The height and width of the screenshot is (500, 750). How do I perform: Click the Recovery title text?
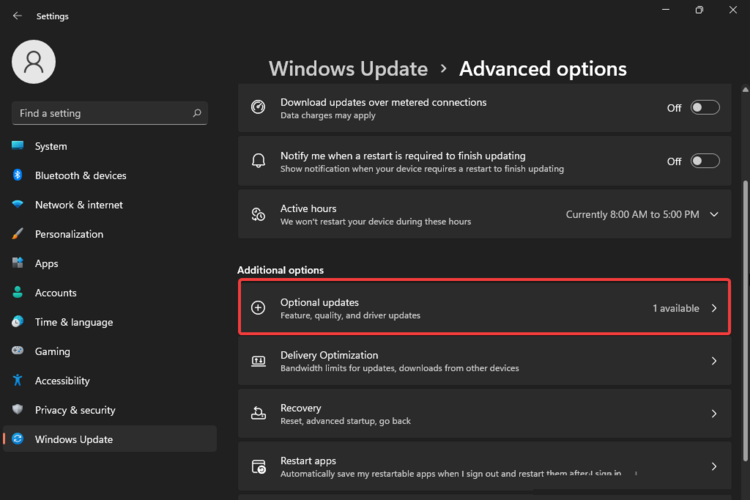[x=301, y=408]
